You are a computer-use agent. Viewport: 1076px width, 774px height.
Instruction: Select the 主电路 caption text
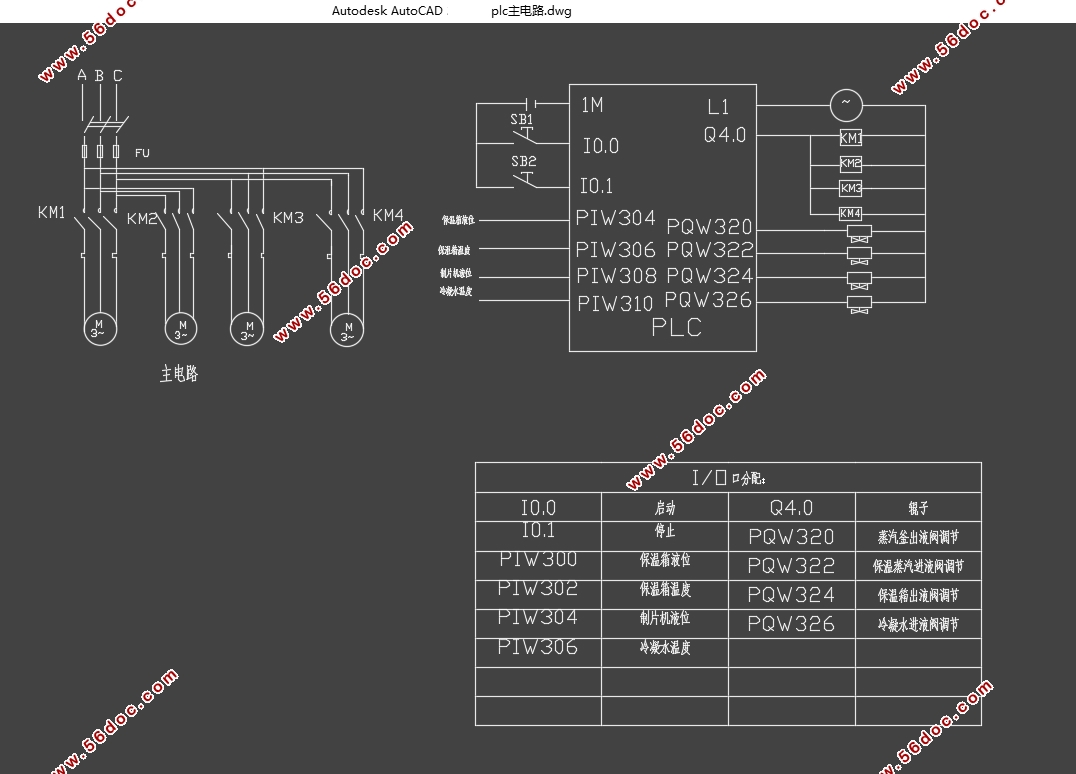(x=179, y=373)
